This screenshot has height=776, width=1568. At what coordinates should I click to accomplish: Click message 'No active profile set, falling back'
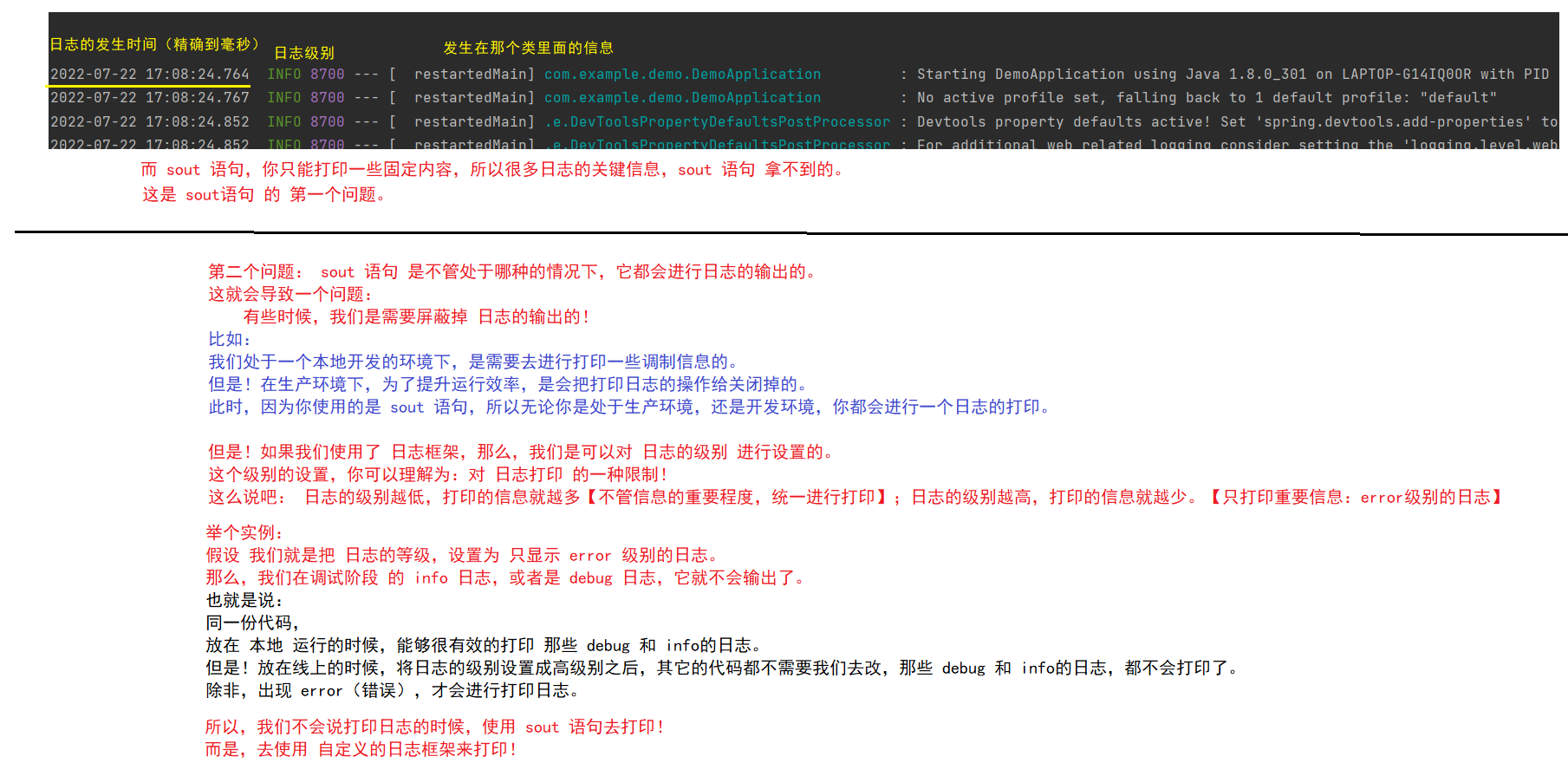point(1068,98)
